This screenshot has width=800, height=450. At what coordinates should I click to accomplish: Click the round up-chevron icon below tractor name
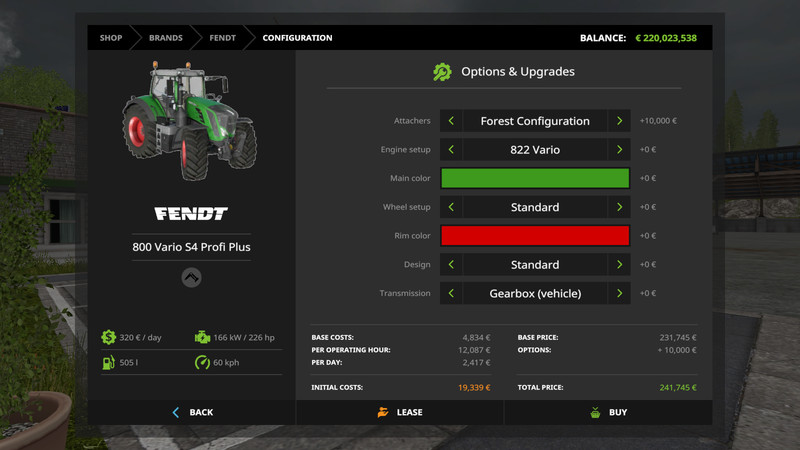coord(191,278)
